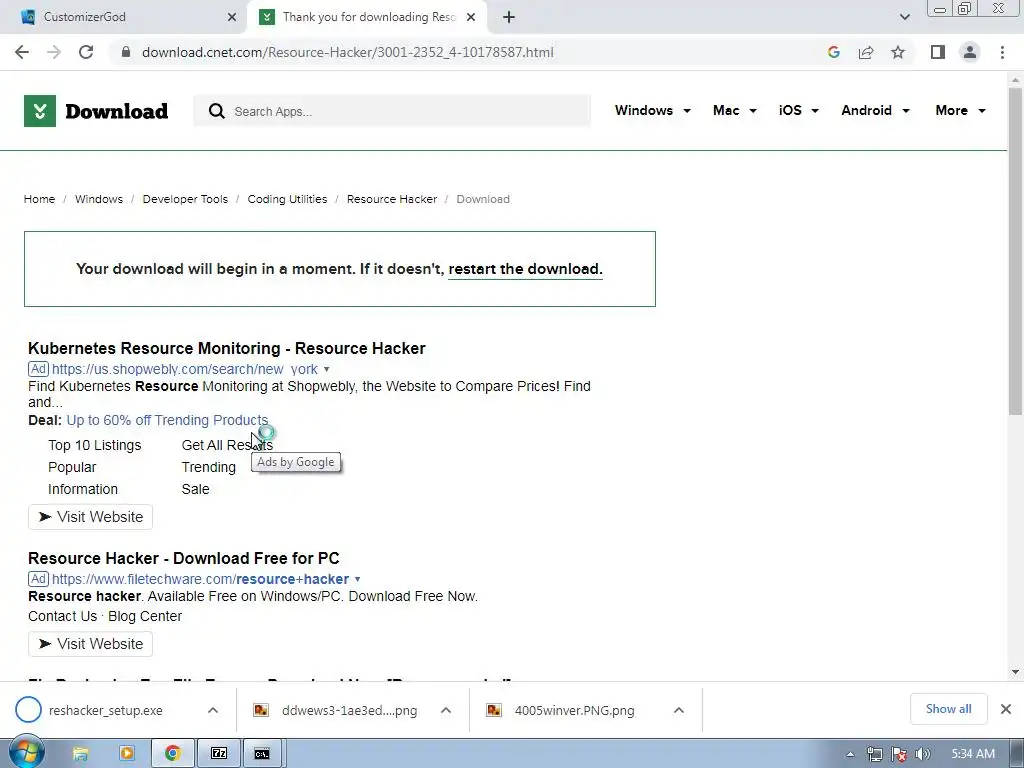Open Chrome's three-dot menu

(1002, 52)
